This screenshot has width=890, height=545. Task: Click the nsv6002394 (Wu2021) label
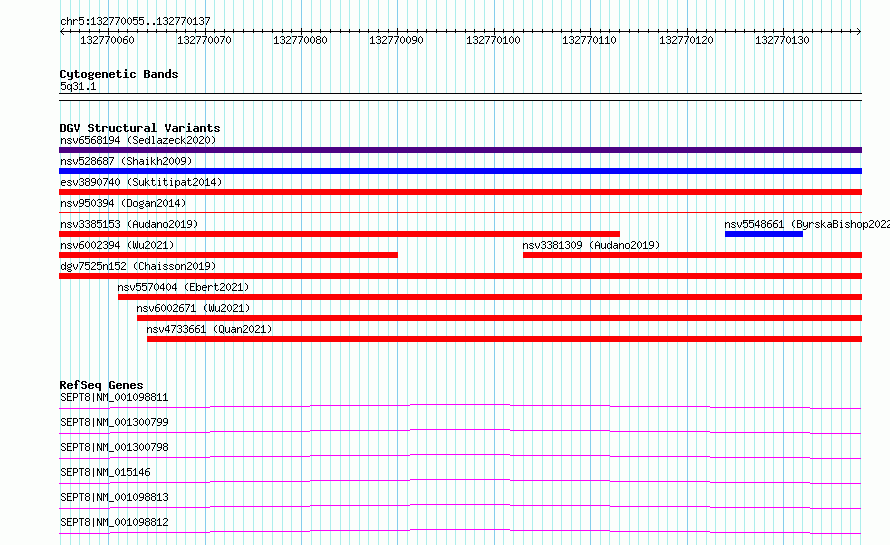click(117, 245)
